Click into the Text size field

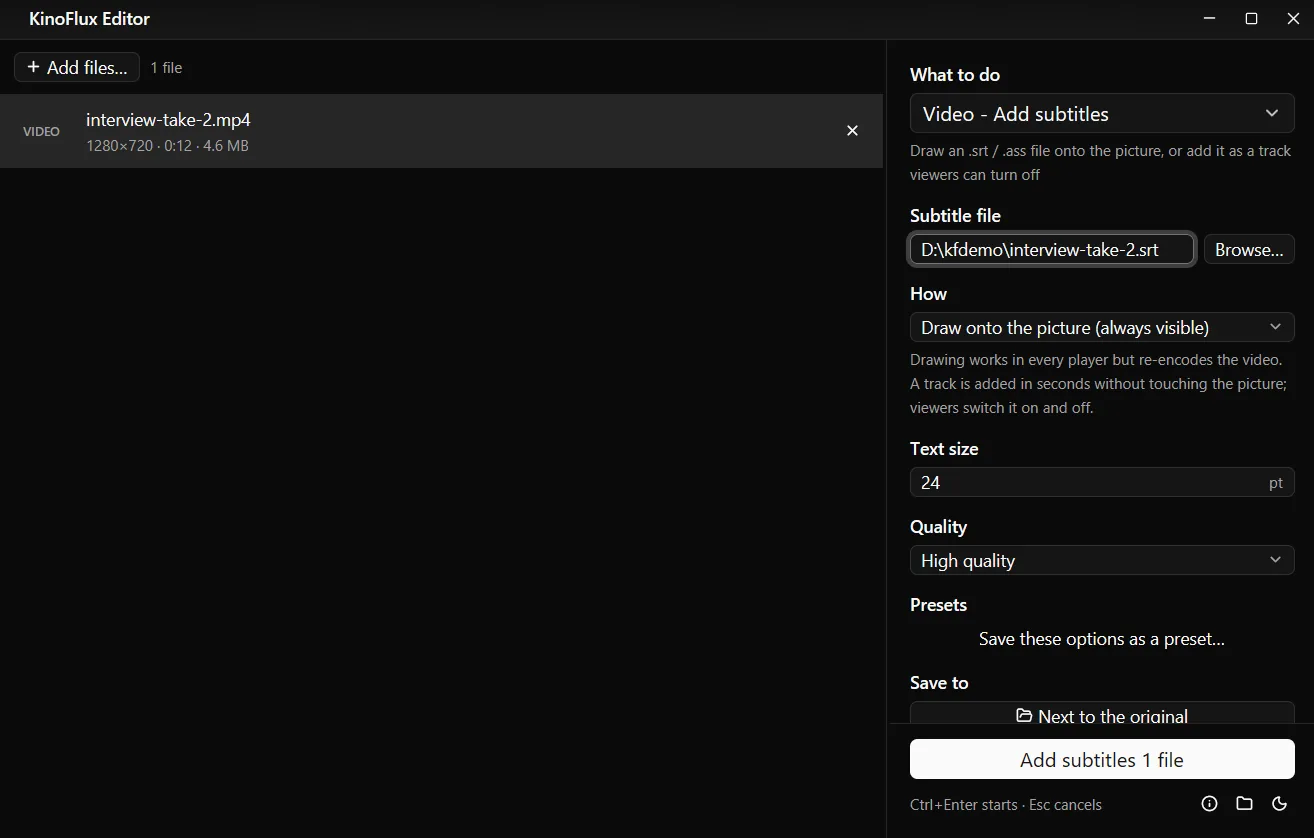1102,482
